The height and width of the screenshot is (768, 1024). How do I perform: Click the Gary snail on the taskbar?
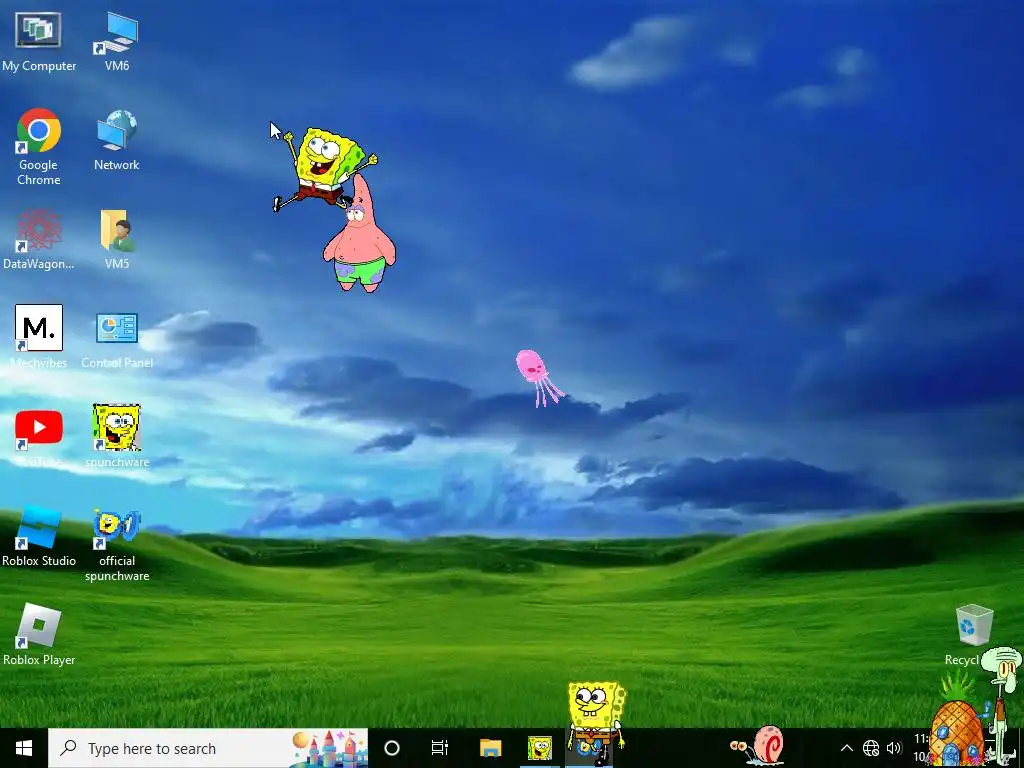758,744
